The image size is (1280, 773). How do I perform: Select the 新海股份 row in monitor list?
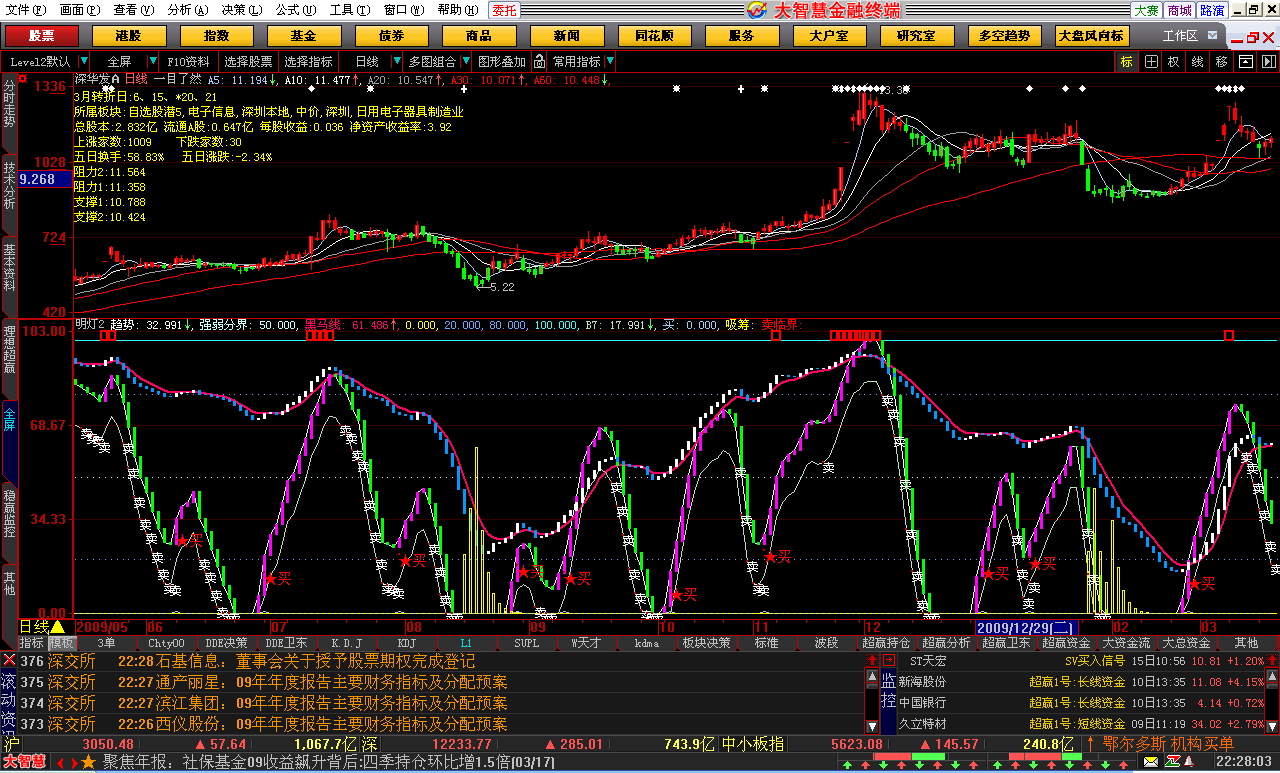[1080, 681]
